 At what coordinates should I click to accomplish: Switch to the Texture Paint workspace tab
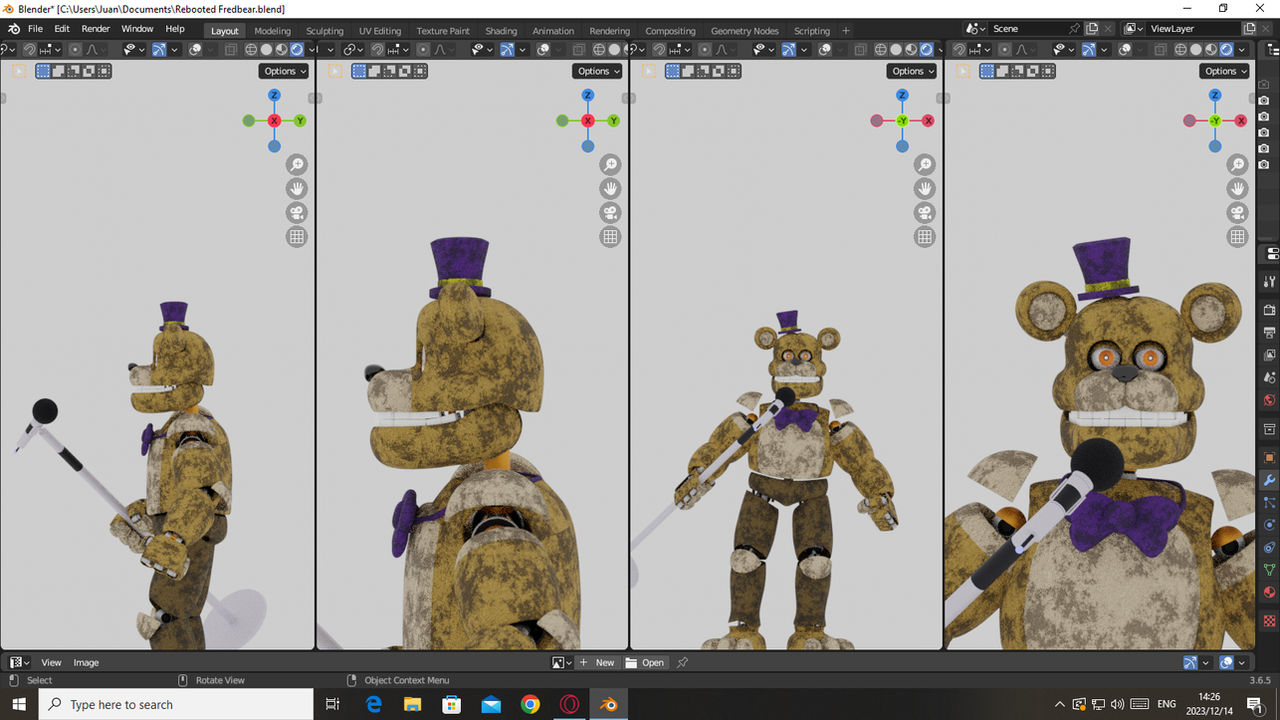point(443,31)
